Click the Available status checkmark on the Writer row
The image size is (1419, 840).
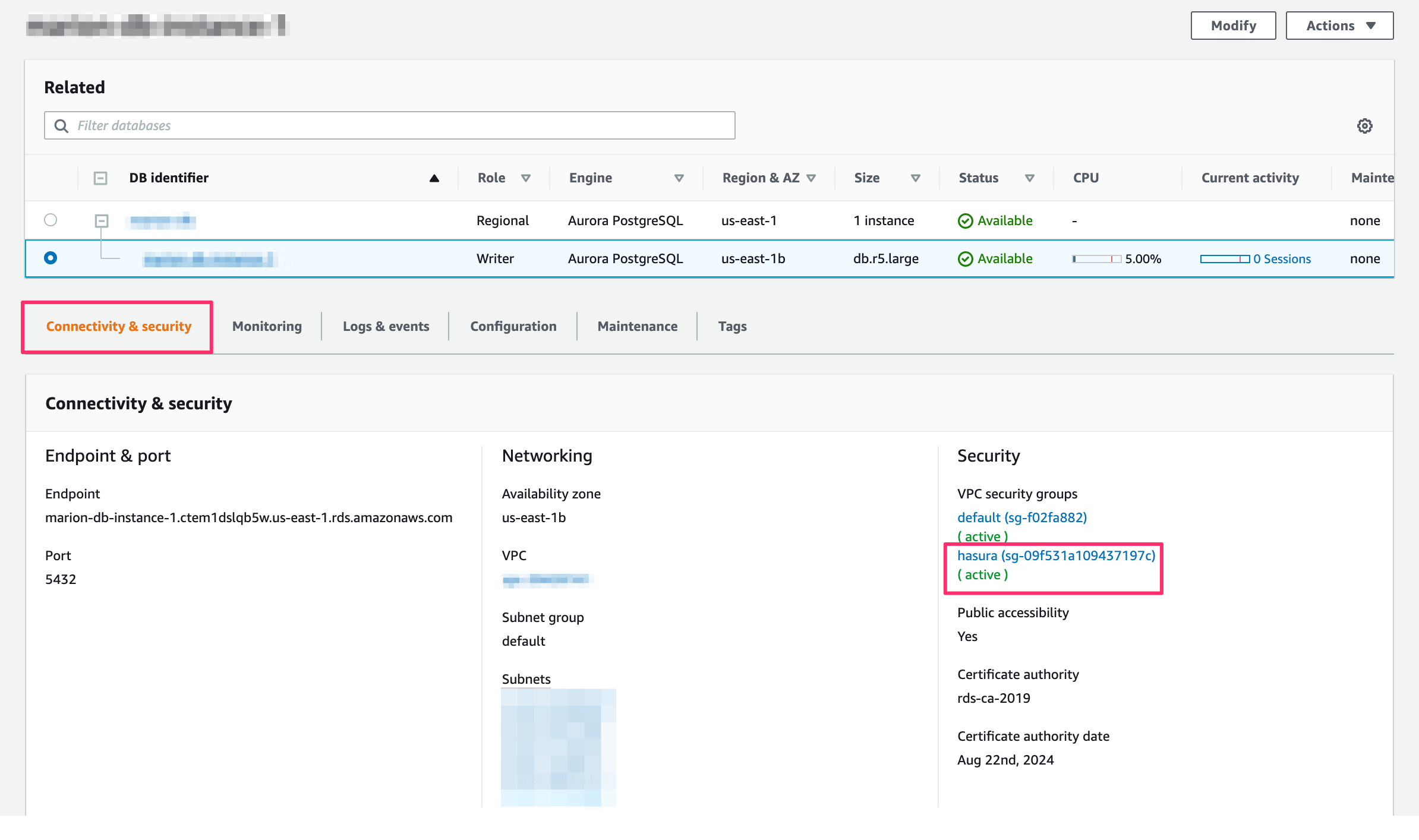point(966,258)
